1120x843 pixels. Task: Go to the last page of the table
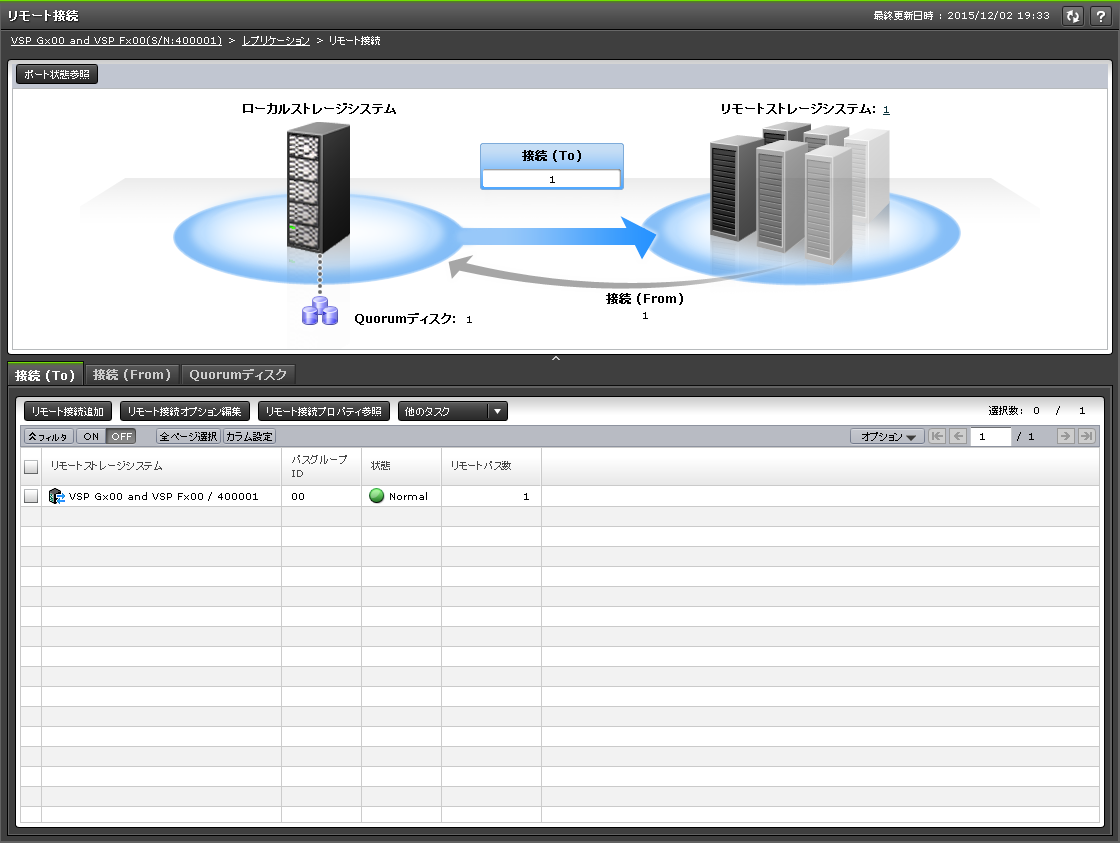pyautogui.click(x=1087, y=436)
